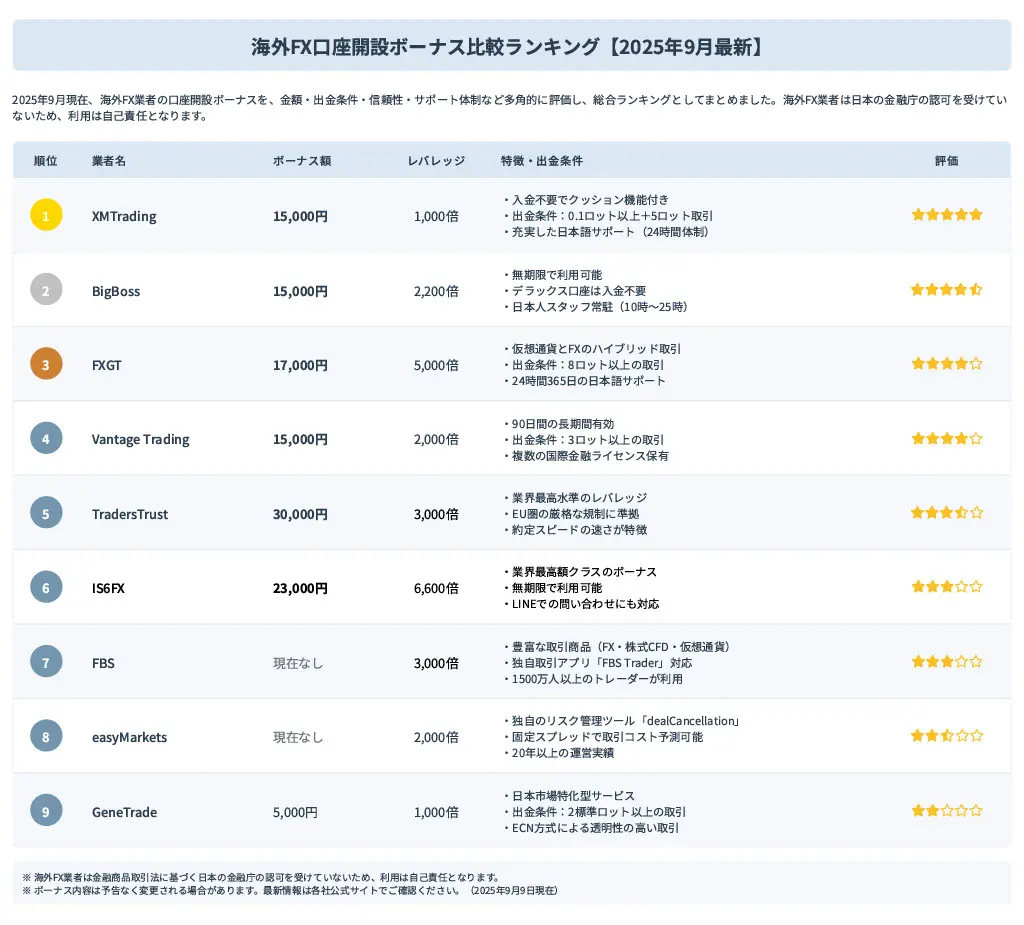The height and width of the screenshot is (925, 1024).
Task: Click the page title heading banner
Action: coord(512,45)
